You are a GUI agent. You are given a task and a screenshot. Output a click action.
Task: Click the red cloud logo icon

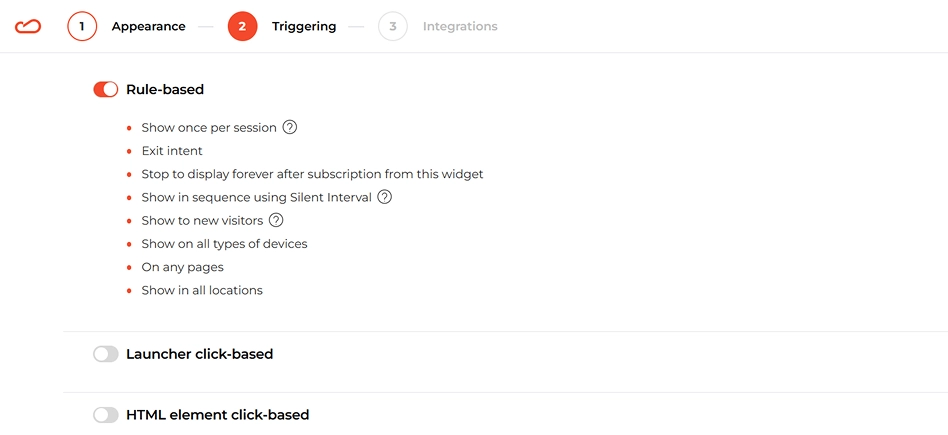click(x=28, y=27)
